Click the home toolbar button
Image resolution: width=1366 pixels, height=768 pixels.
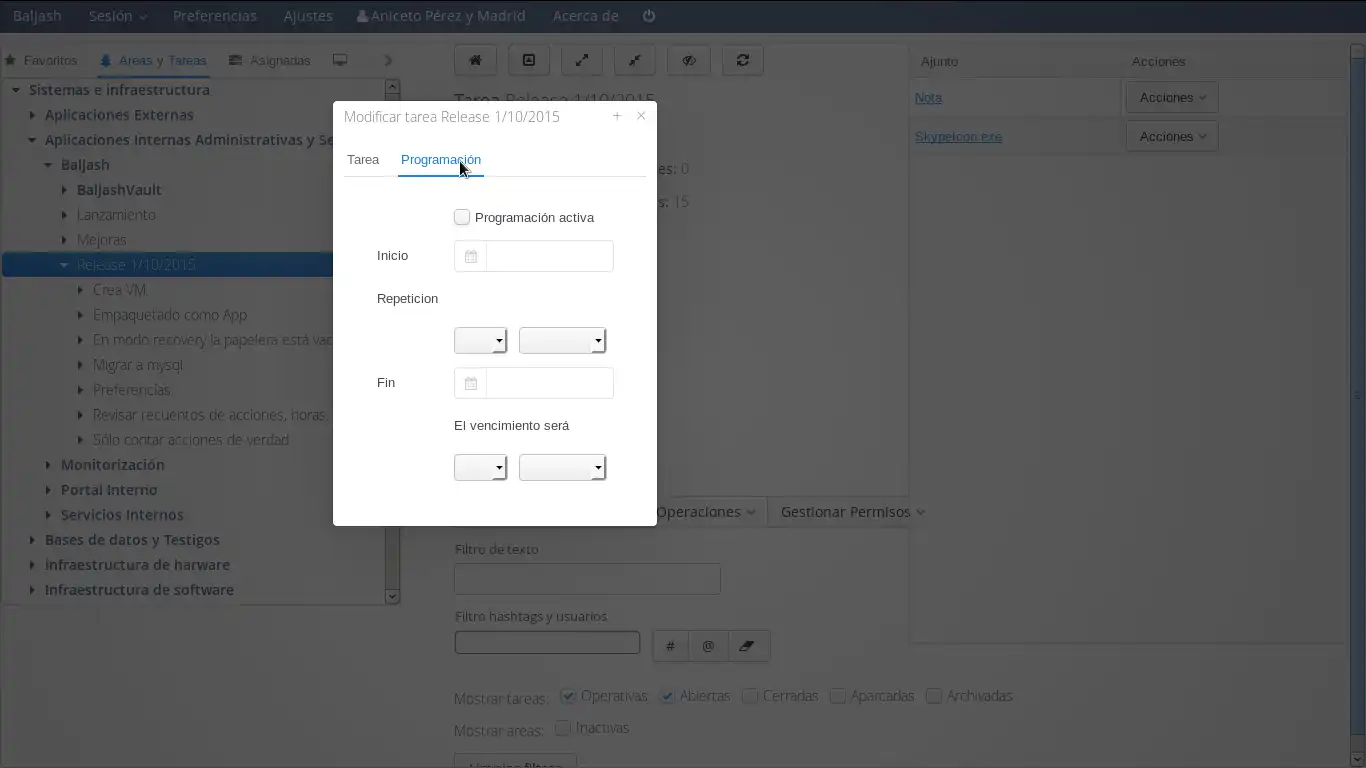(x=476, y=60)
